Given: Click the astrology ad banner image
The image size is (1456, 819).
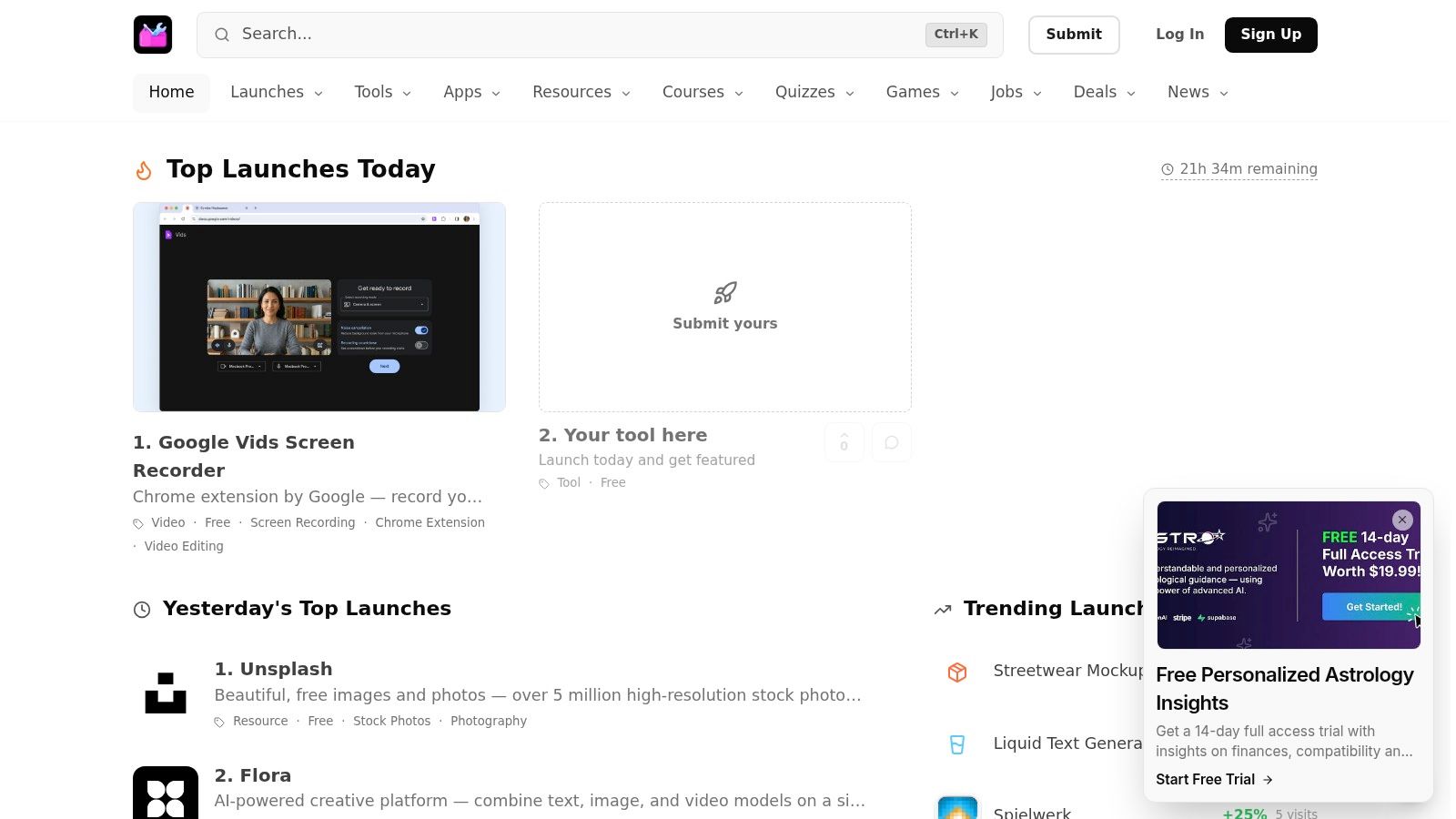Looking at the screenshot, I should pos(1289,575).
